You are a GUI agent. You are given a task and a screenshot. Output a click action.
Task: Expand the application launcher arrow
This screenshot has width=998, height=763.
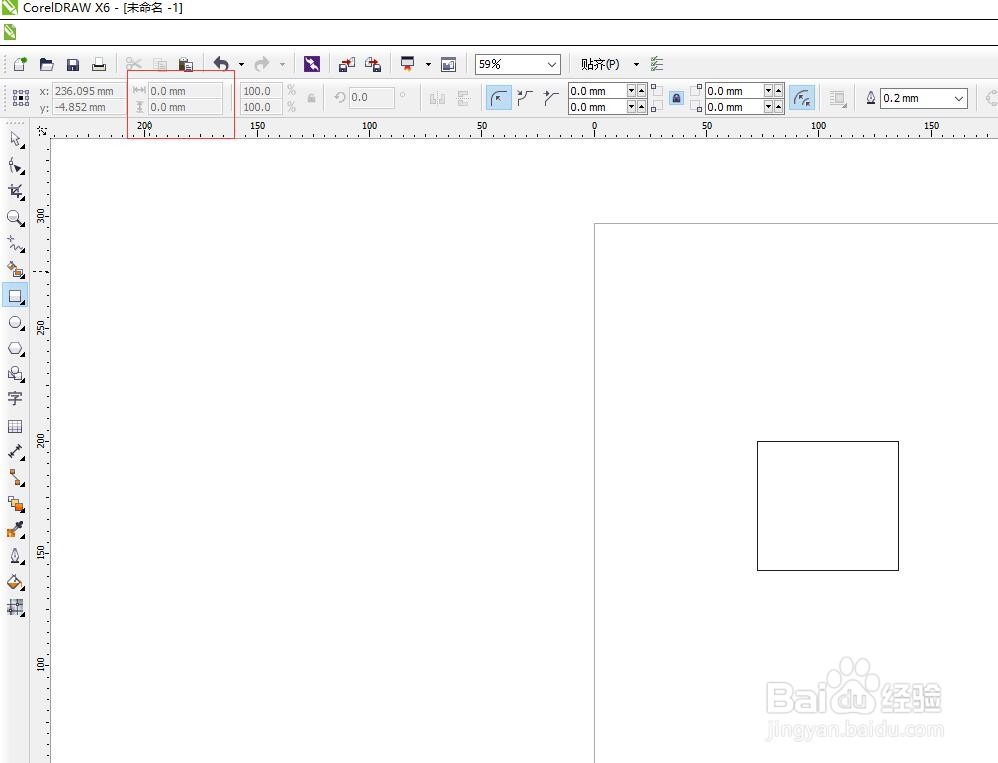428,64
